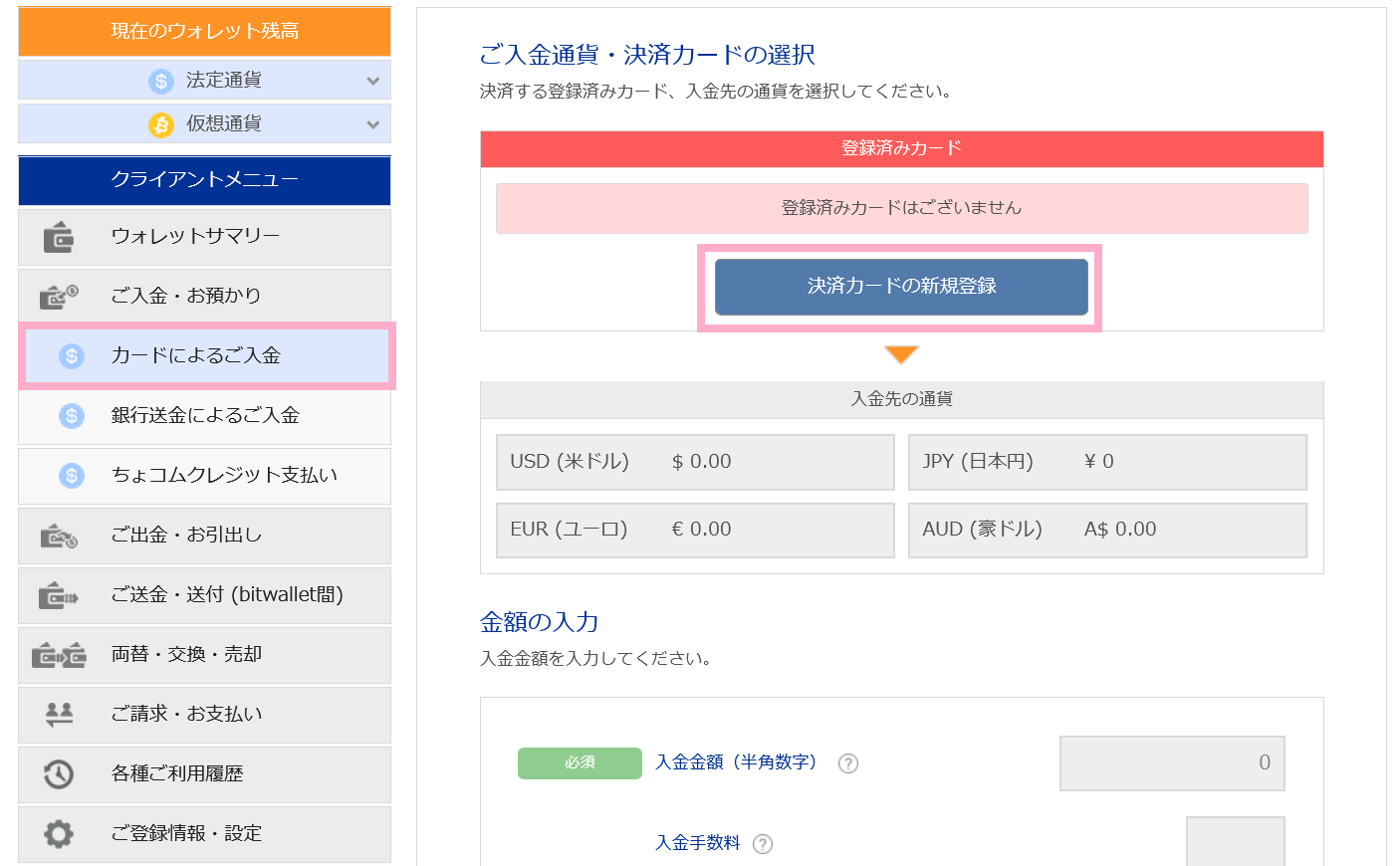
Task: Click the ご入金通貨・決済カードの選択 heading
Action: (647, 55)
